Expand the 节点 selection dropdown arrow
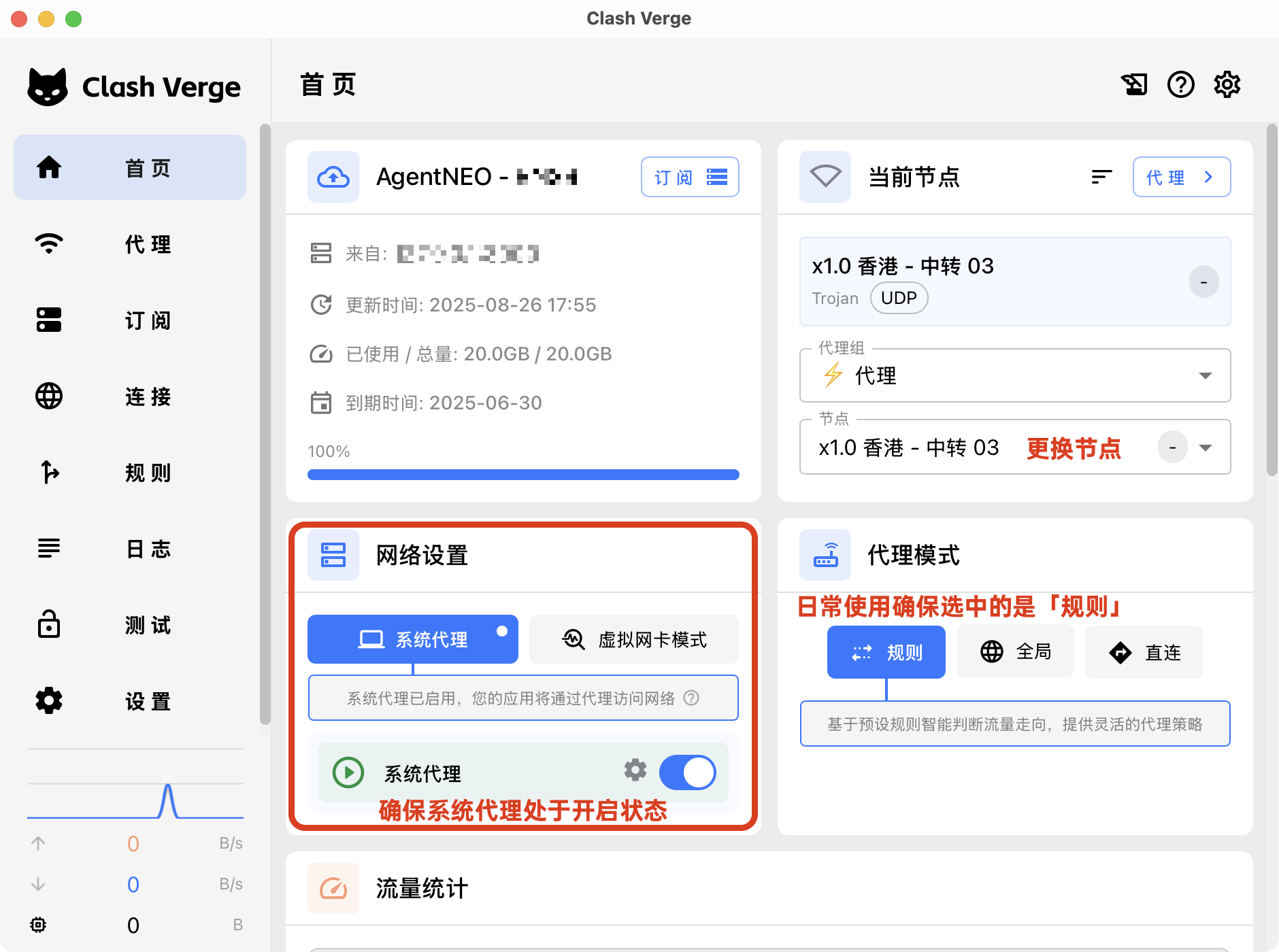1279x952 pixels. 1206,447
